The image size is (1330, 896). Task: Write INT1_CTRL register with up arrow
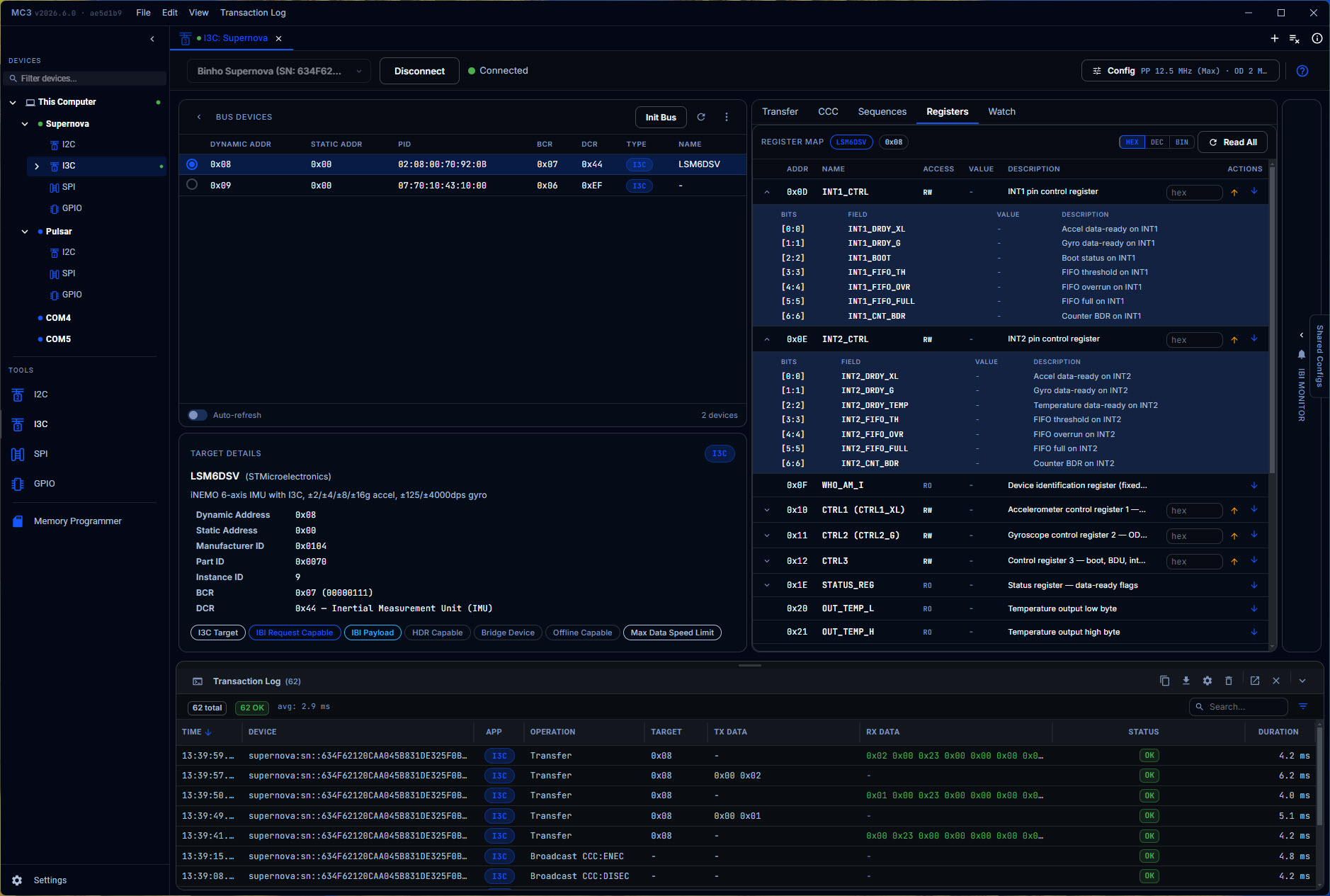1234,192
